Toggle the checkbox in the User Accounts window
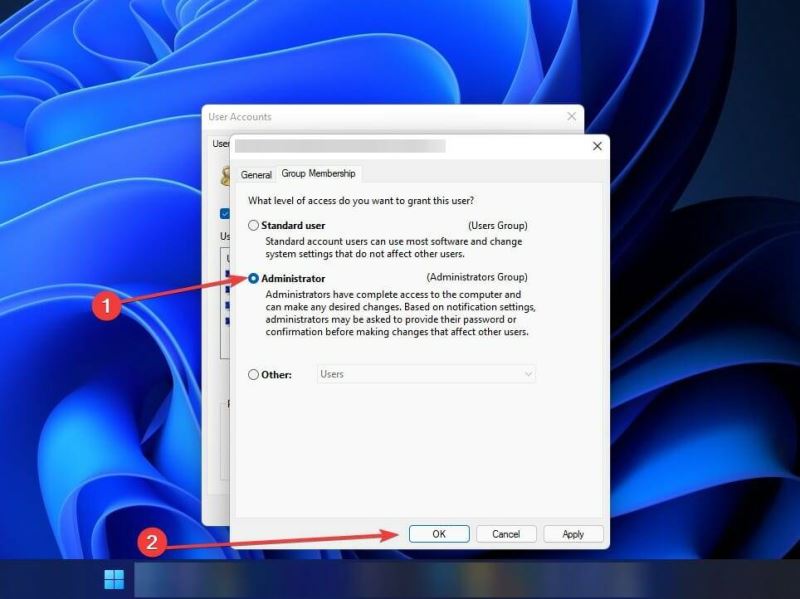 pos(226,213)
